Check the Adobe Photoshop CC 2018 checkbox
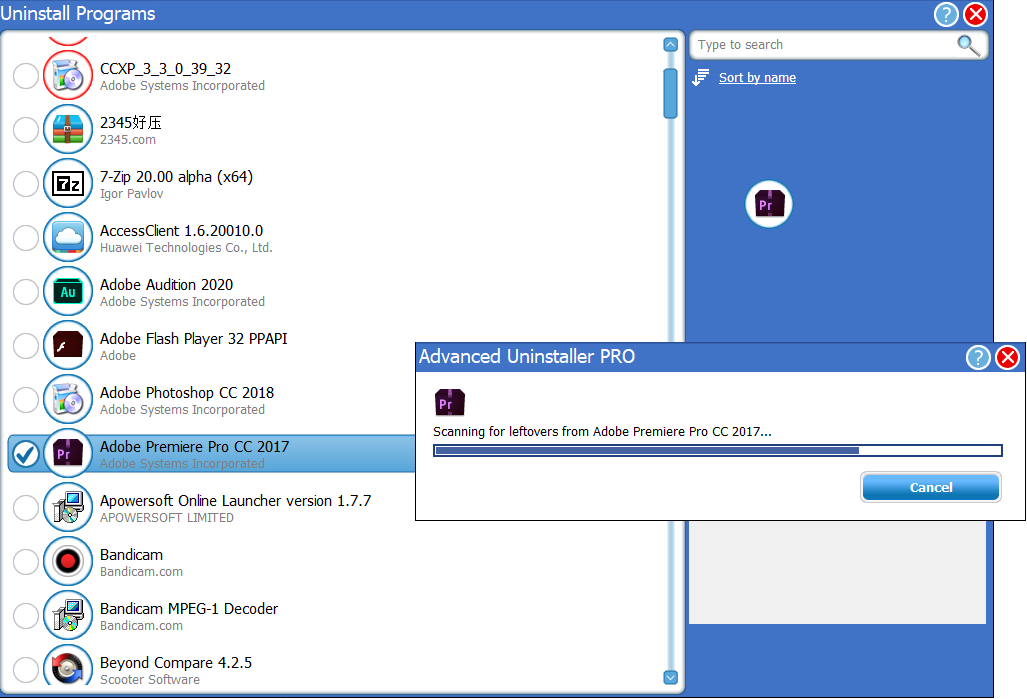The image size is (1027, 699). click(x=26, y=400)
